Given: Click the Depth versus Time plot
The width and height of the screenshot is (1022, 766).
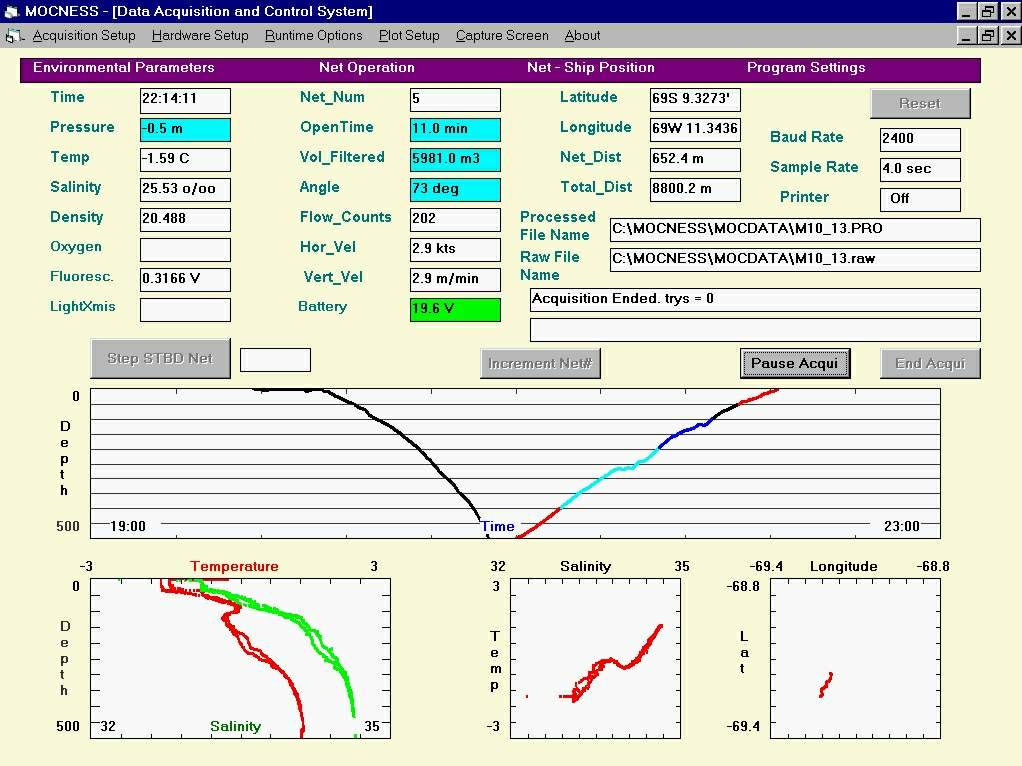Looking at the screenshot, I should click(515, 464).
